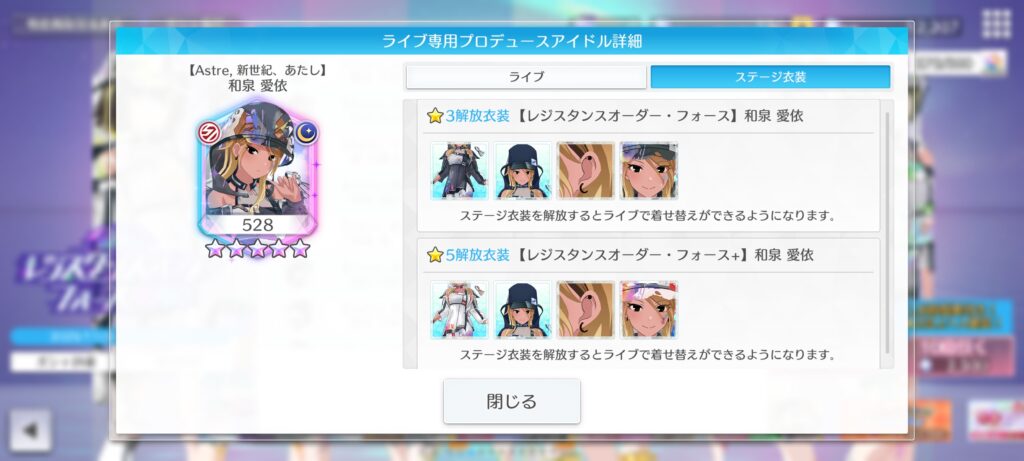Open the grid menu icon at top right
The width and height of the screenshot is (1024, 461).
[x=997, y=25]
